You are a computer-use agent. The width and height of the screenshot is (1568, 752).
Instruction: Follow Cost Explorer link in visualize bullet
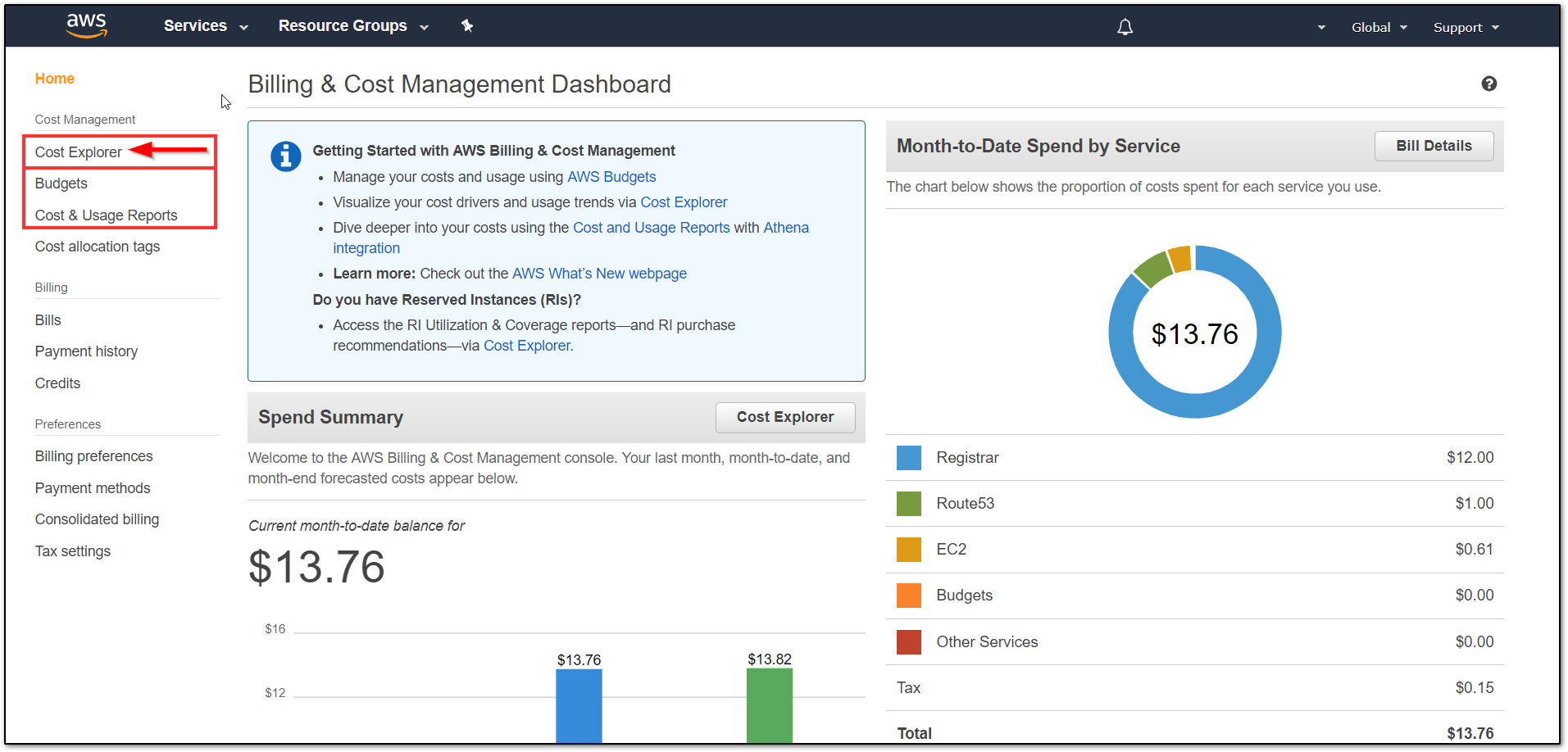(x=684, y=202)
